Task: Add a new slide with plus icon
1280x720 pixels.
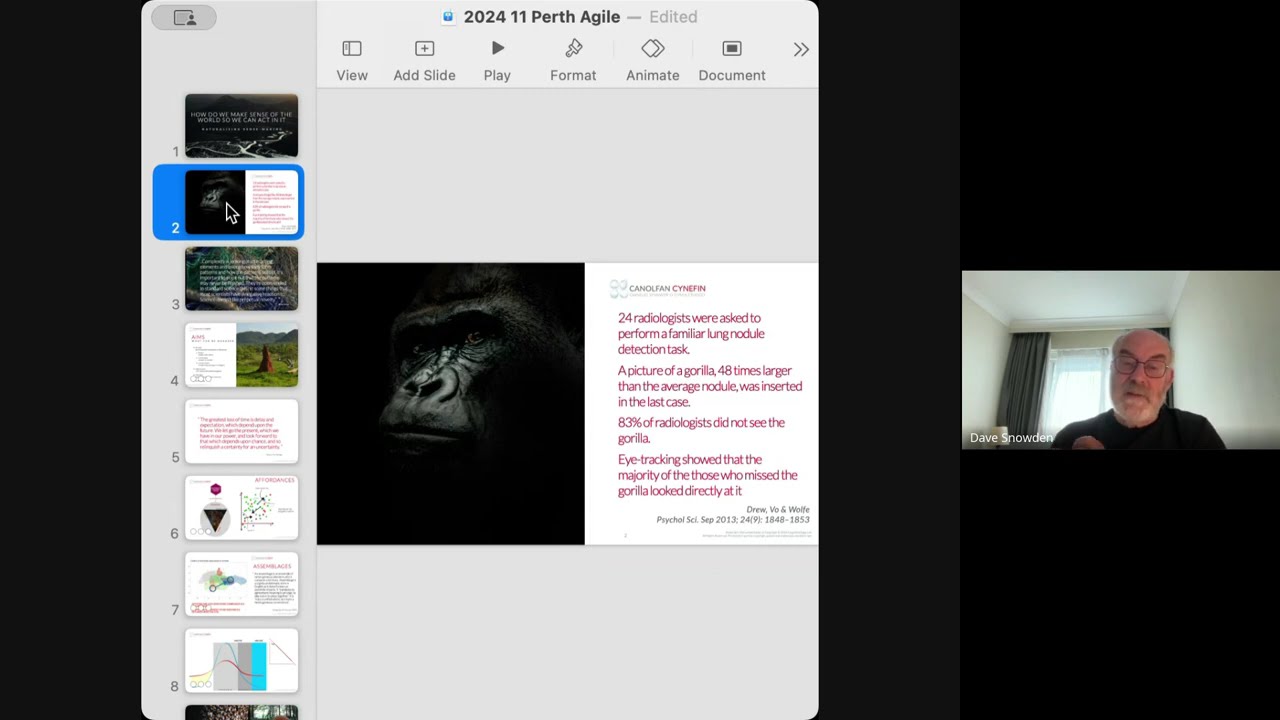Action: point(424,49)
